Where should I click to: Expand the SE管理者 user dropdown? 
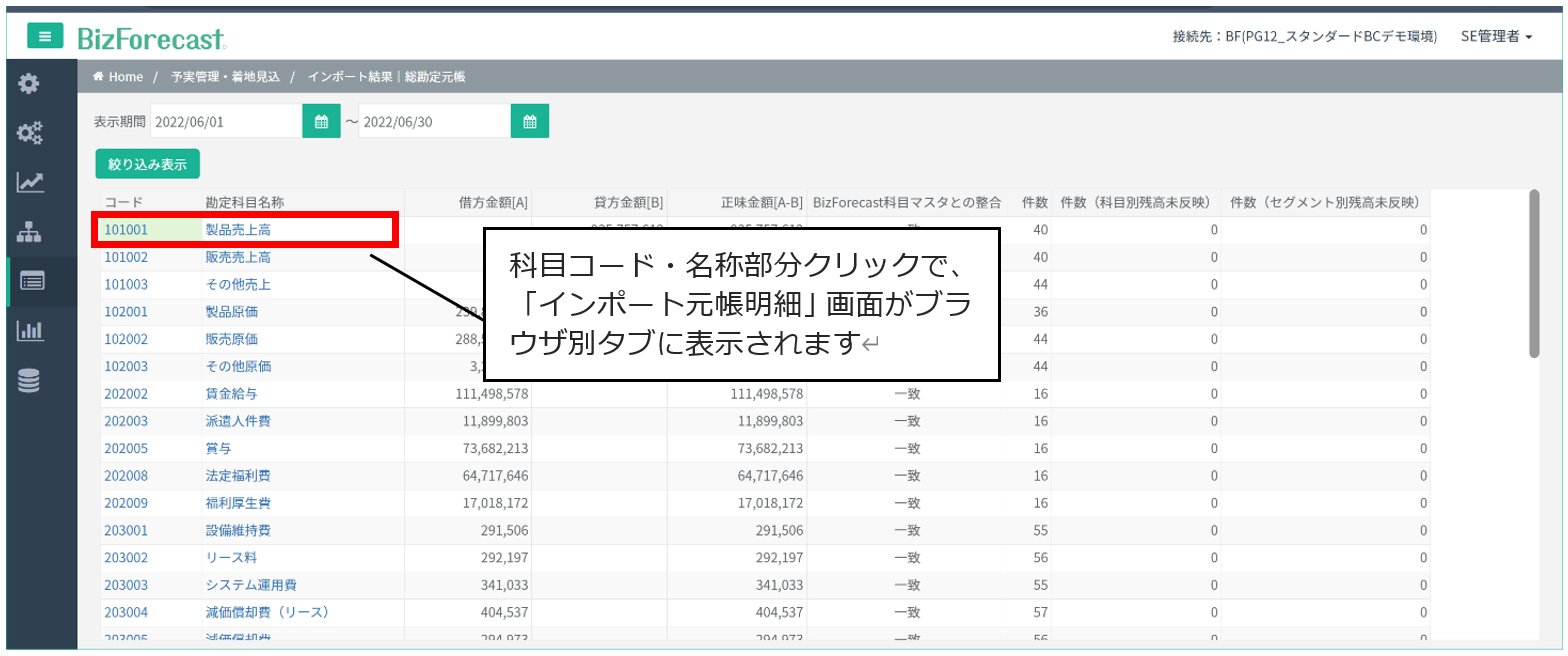[x=1496, y=37]
